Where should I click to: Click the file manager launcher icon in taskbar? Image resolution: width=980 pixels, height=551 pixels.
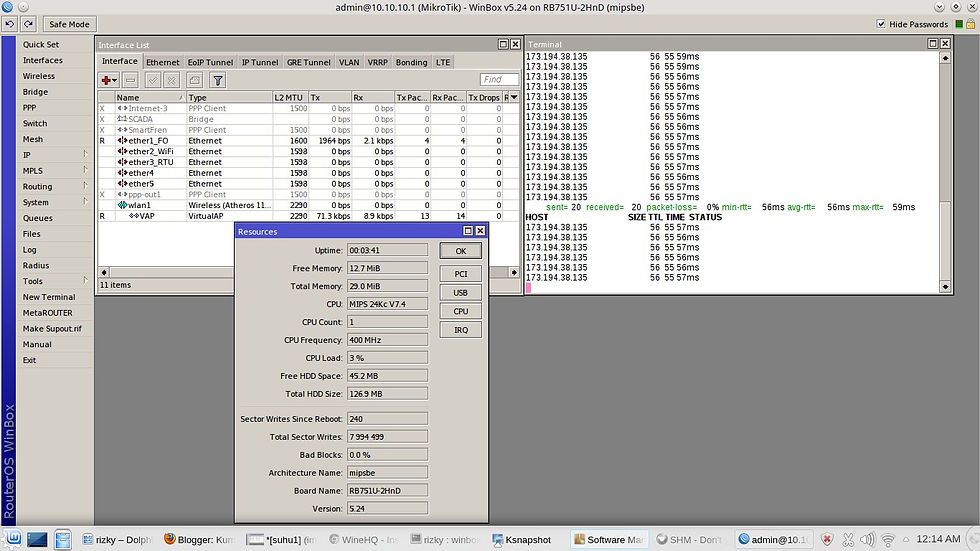tap(62, 539)
